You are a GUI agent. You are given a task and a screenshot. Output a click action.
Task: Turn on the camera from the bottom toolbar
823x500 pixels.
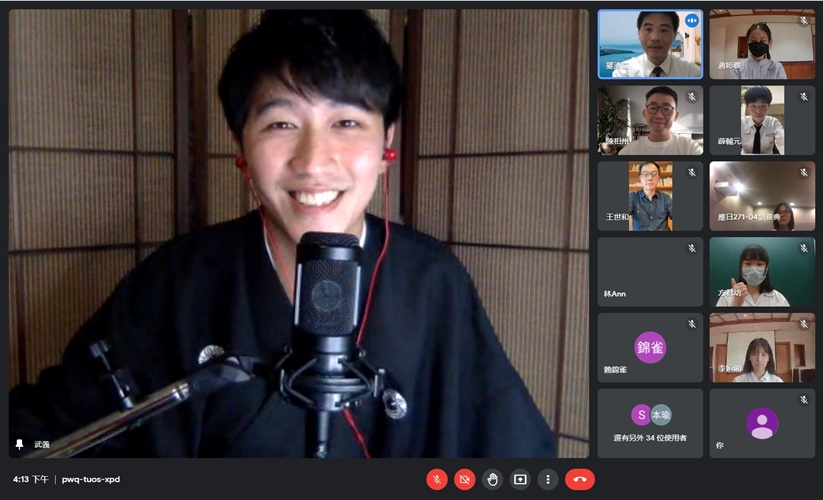coord(464,479)
